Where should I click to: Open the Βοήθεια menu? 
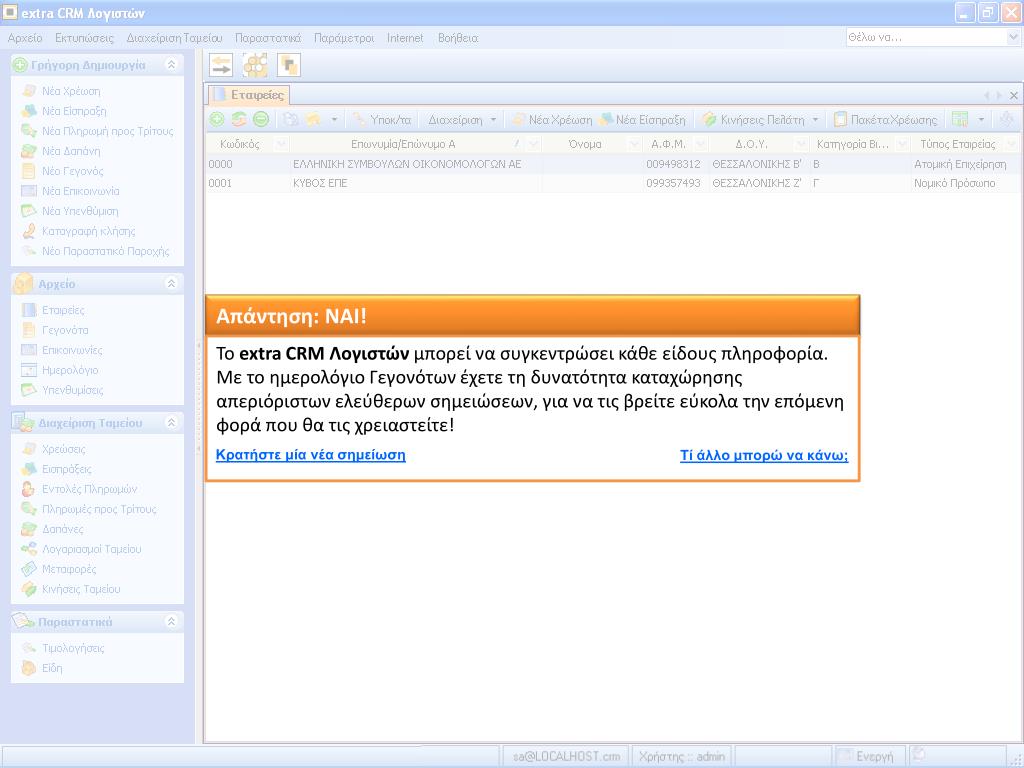[458, 38]
